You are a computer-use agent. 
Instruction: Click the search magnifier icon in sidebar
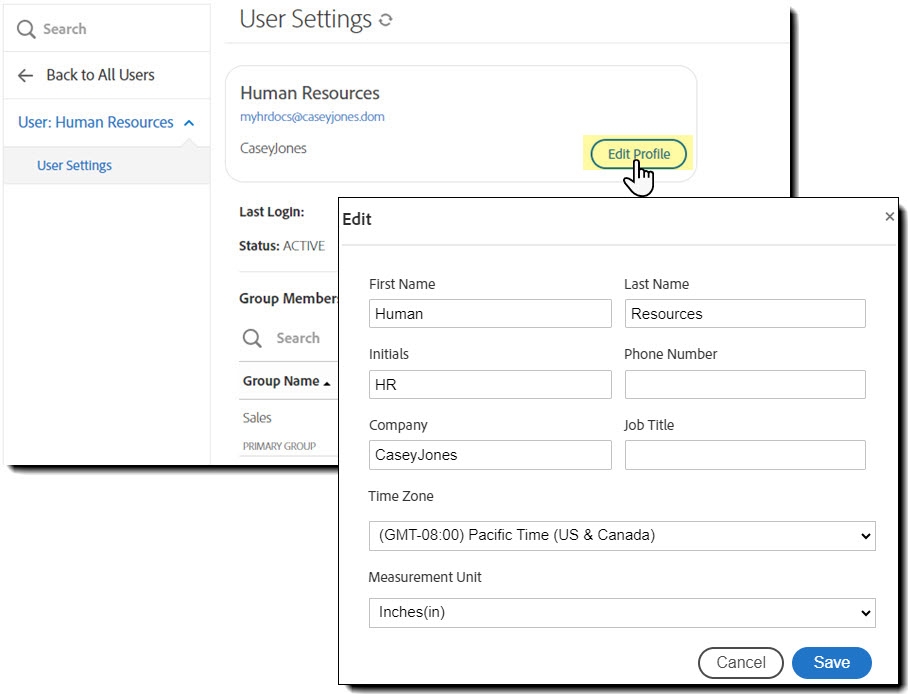click(25, 29)
